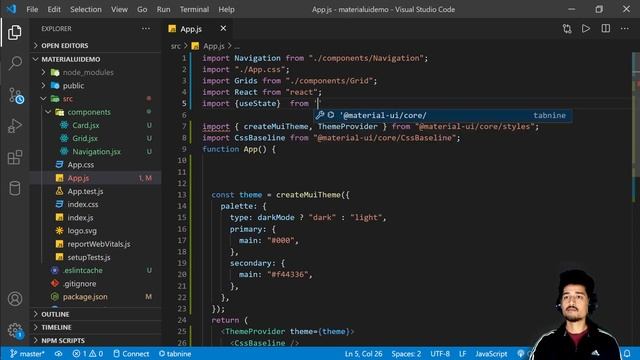The image size is (640, 360).
Task: Open the Explorer view in activity bar
Action: [x=15, y=32]
